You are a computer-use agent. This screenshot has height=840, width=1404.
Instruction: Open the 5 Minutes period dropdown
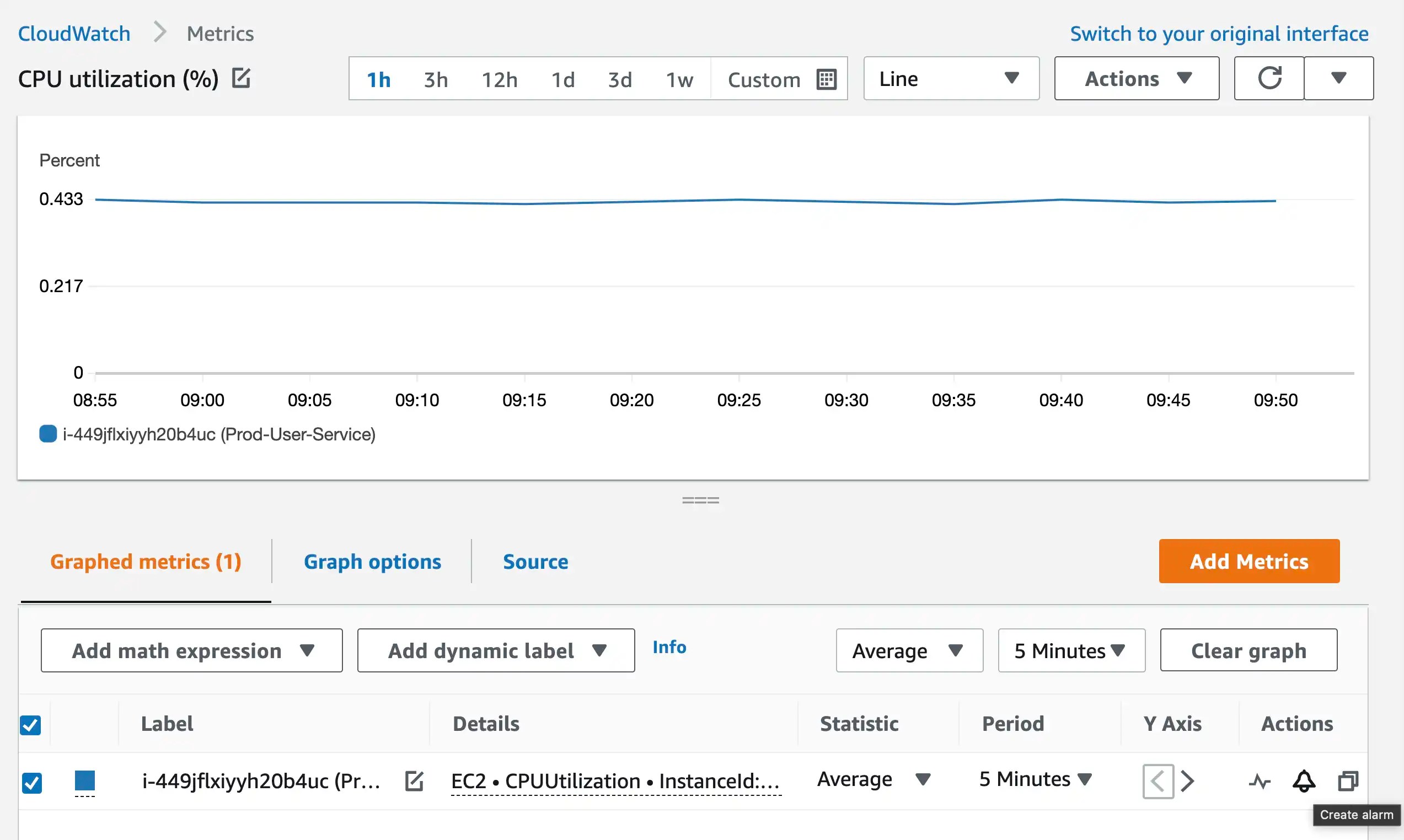1070,650
